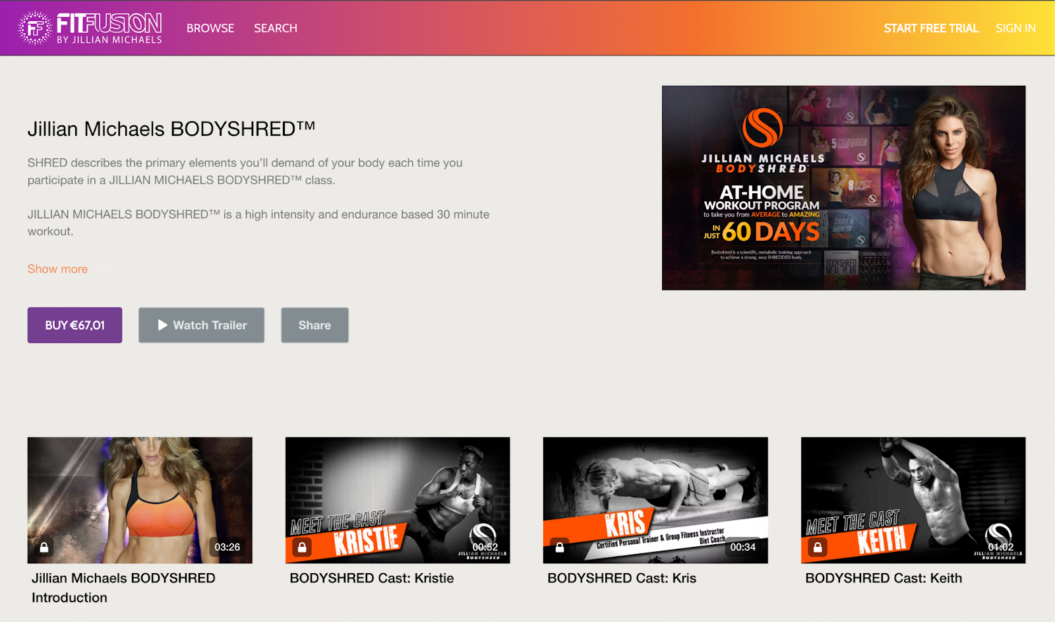The height and width of the screenshot is (622, 1055).
Task: Click the play triangle in Watch Trailer
Action: tap(162, 325)
